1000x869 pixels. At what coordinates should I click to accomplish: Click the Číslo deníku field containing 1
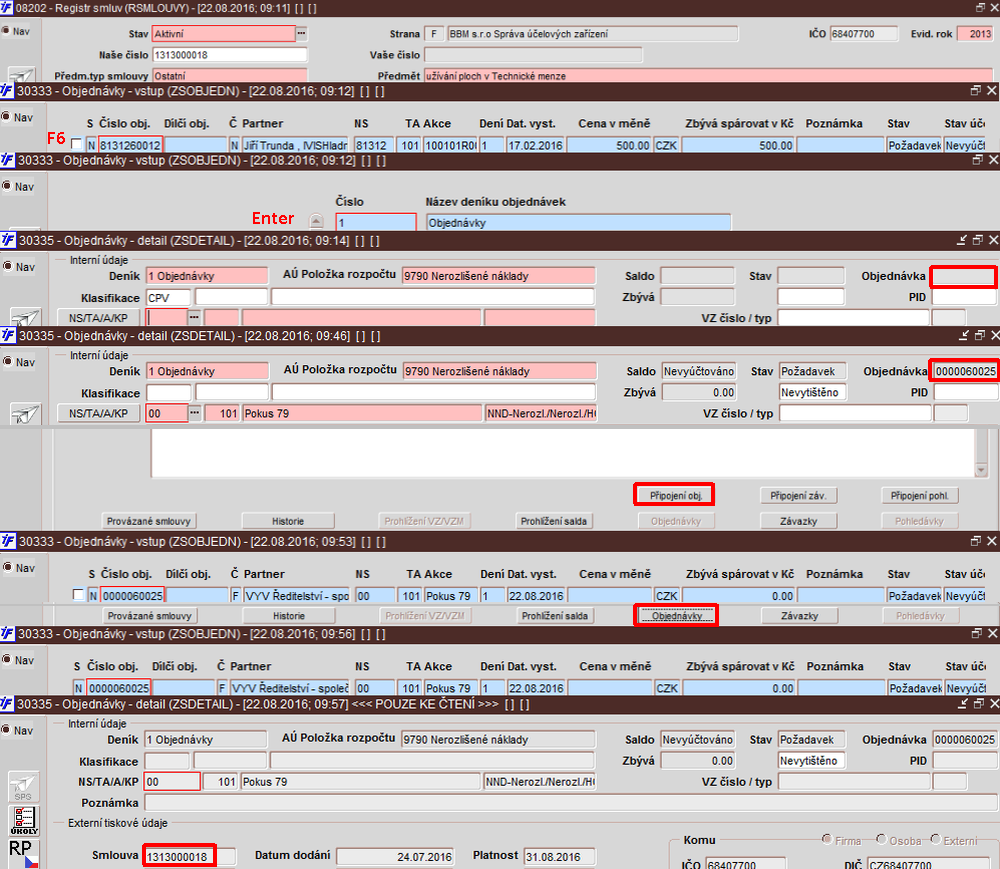pyautogui.click(x=376, y=223)
